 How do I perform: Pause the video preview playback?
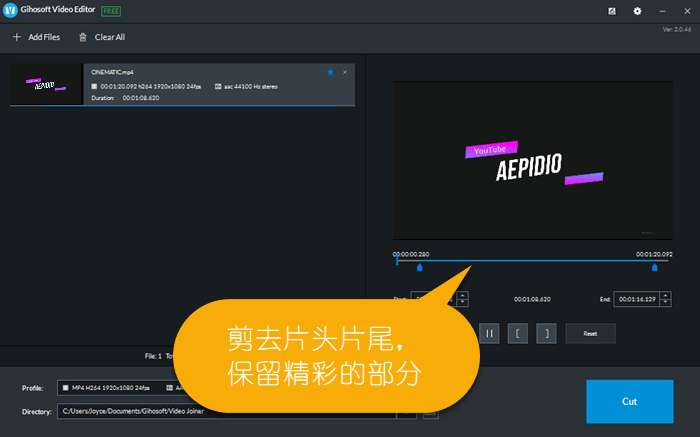click(x=490, y=333)
